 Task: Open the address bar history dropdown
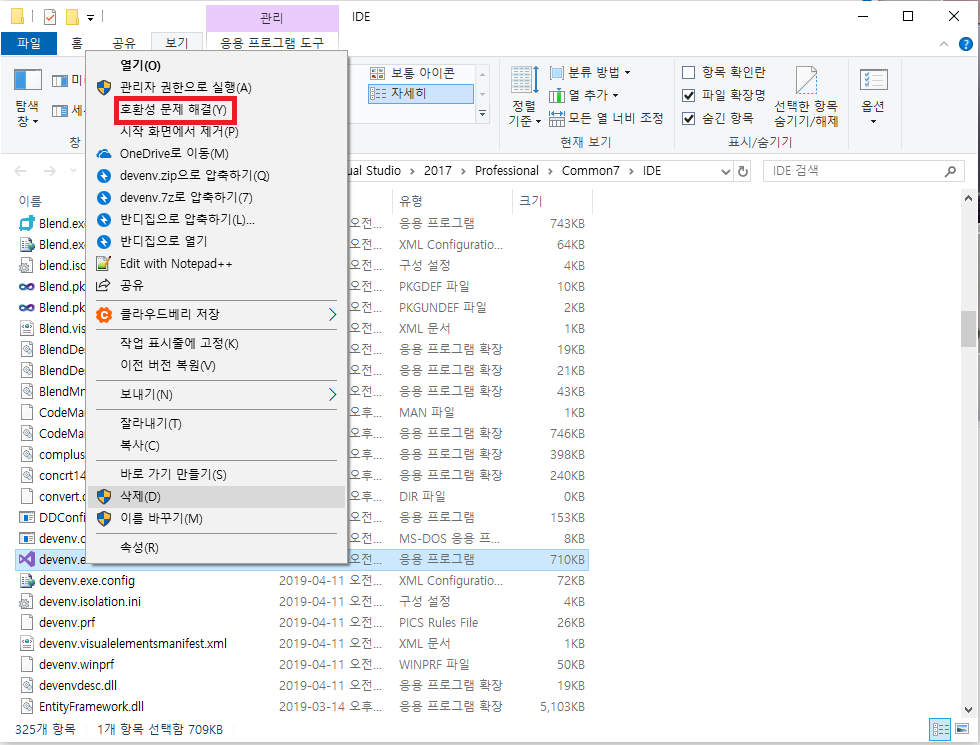725,171
